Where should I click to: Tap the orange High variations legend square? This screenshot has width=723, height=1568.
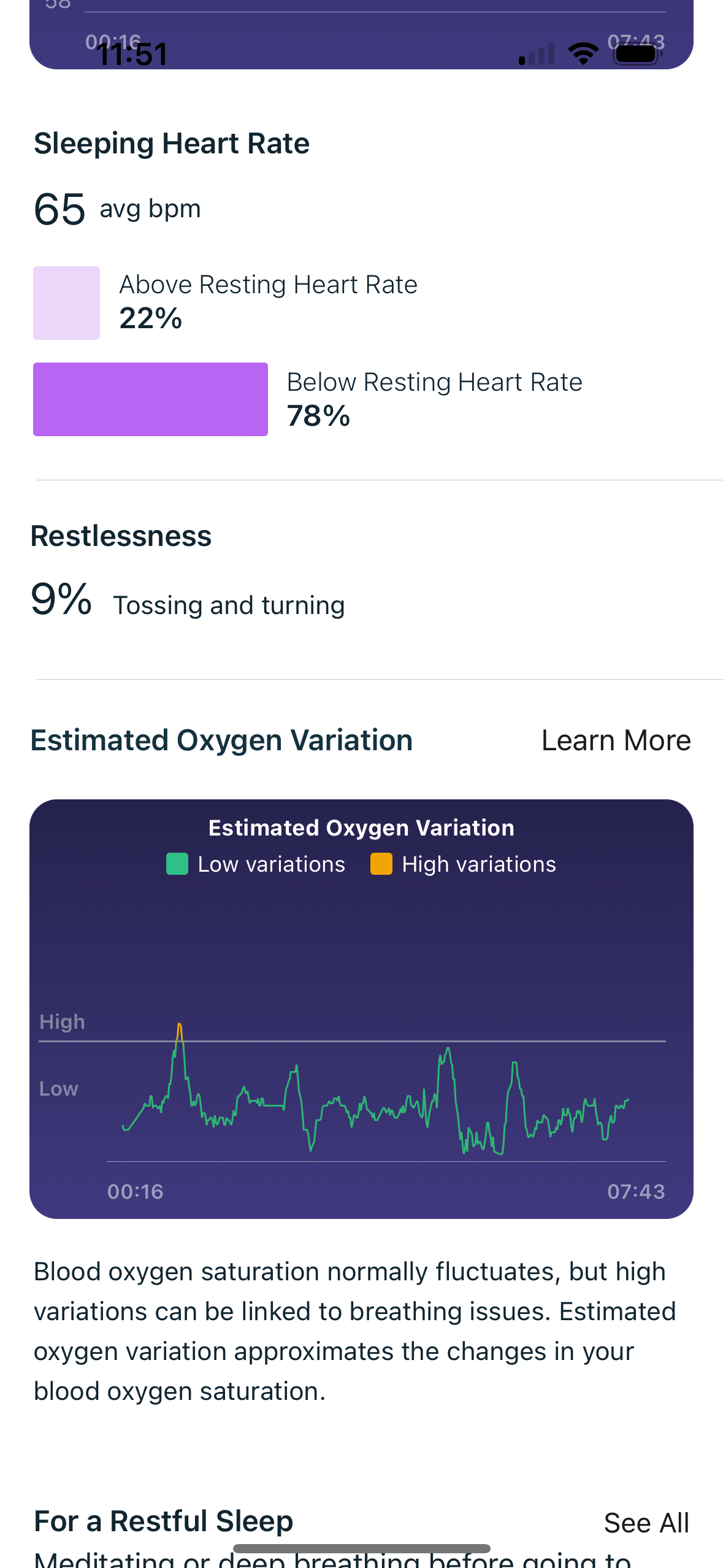point(381,864)
